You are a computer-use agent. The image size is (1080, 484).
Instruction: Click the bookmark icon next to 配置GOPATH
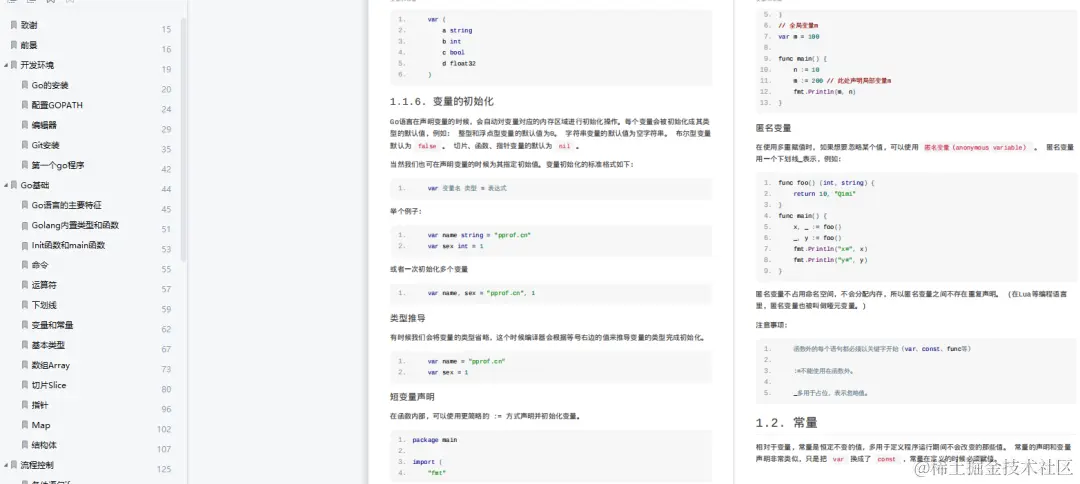click(x=25, y=105)
